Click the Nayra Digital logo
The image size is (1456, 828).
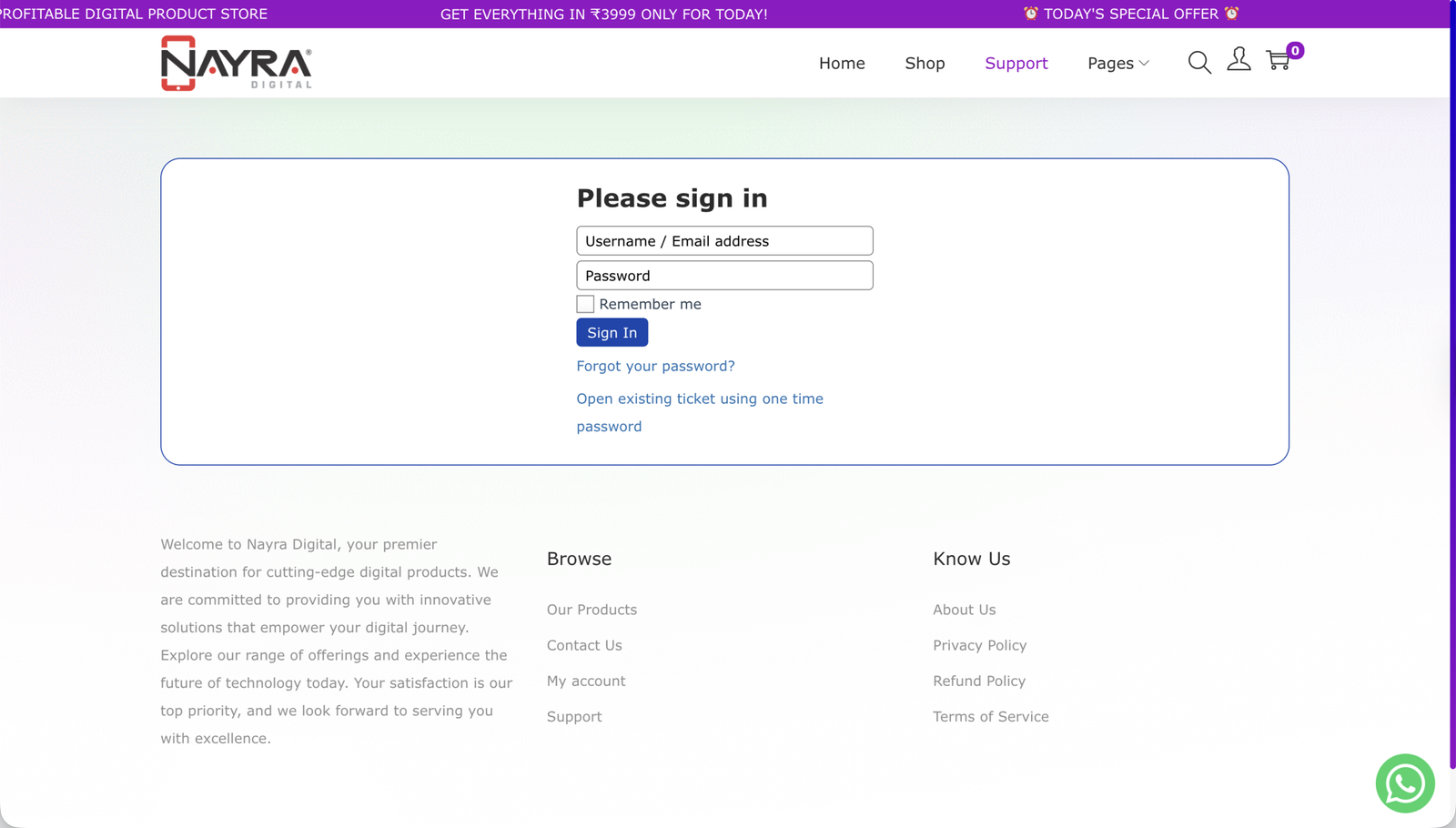click(x=237, y=63)
